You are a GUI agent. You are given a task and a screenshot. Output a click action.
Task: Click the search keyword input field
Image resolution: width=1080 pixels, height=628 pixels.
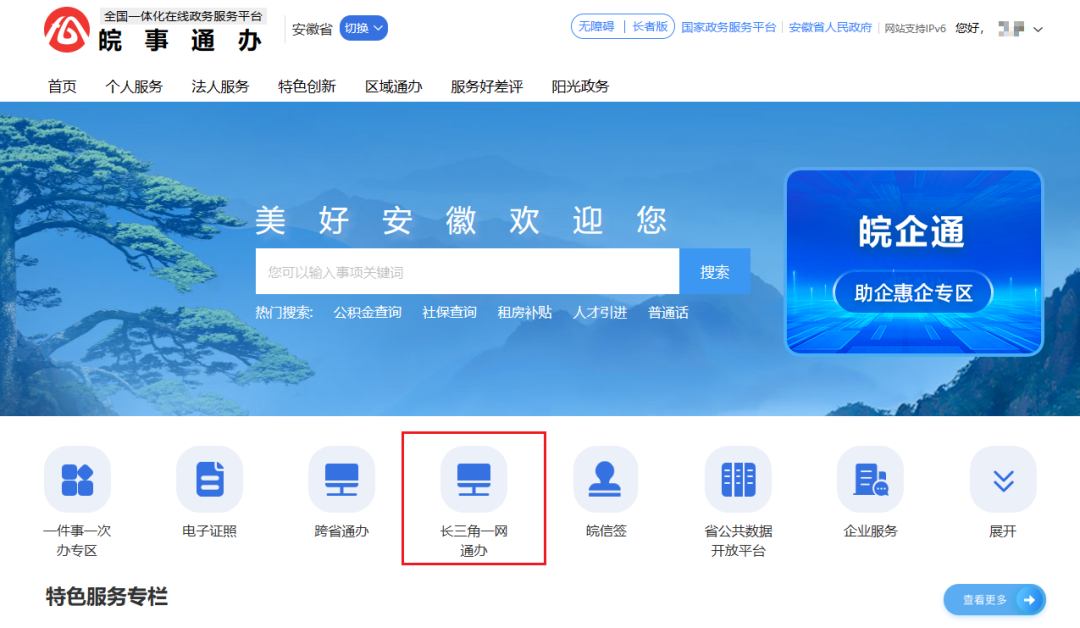(466, 272)
